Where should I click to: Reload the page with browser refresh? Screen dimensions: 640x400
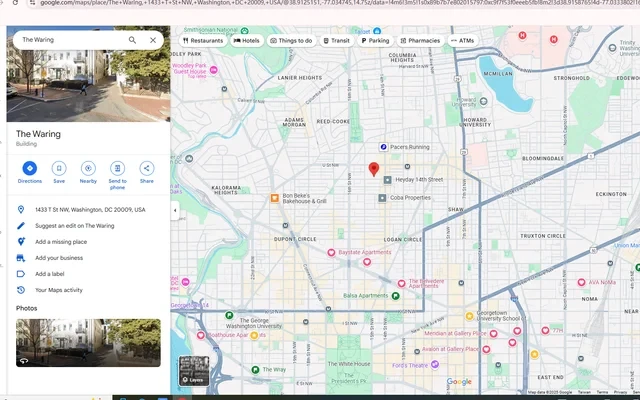(15, 2)
